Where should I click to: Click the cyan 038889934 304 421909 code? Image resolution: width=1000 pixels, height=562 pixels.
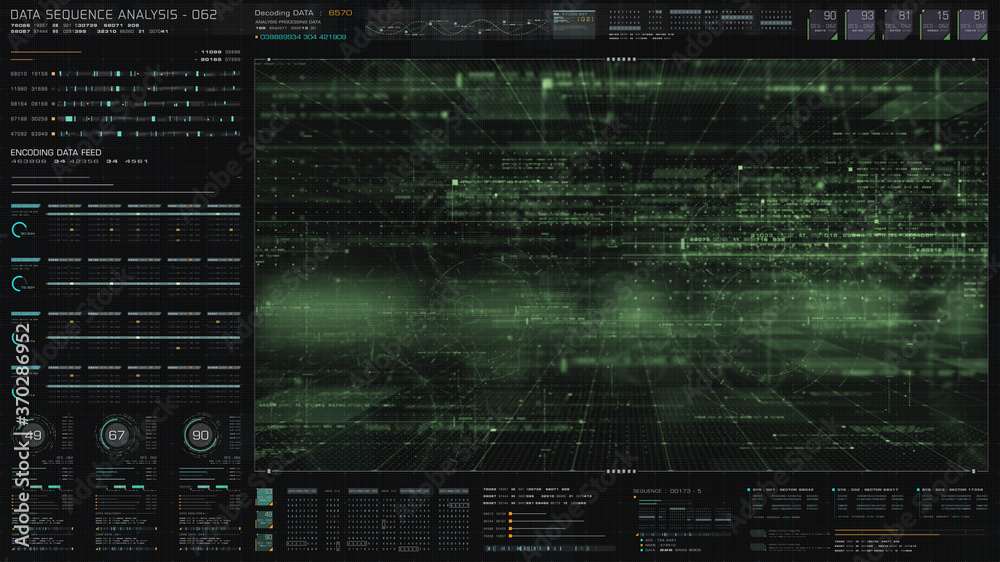[302, 37]
